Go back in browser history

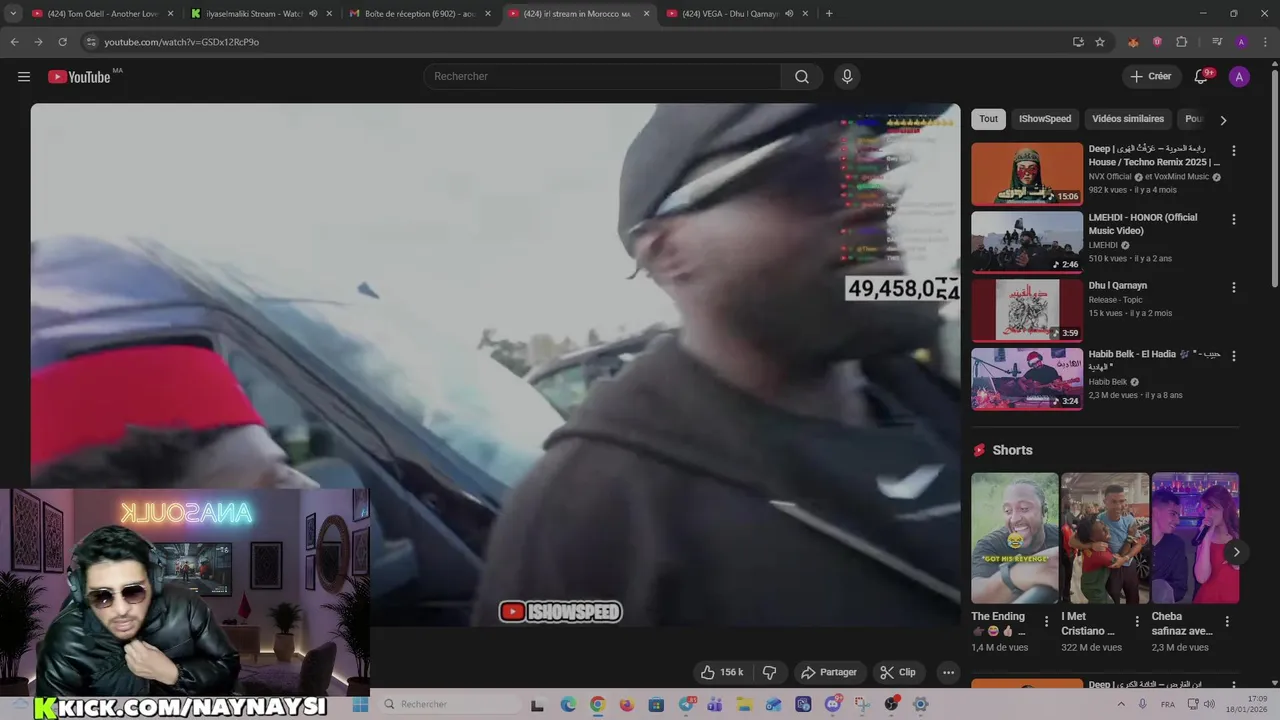pyautogui.click(x=14, y=42)
